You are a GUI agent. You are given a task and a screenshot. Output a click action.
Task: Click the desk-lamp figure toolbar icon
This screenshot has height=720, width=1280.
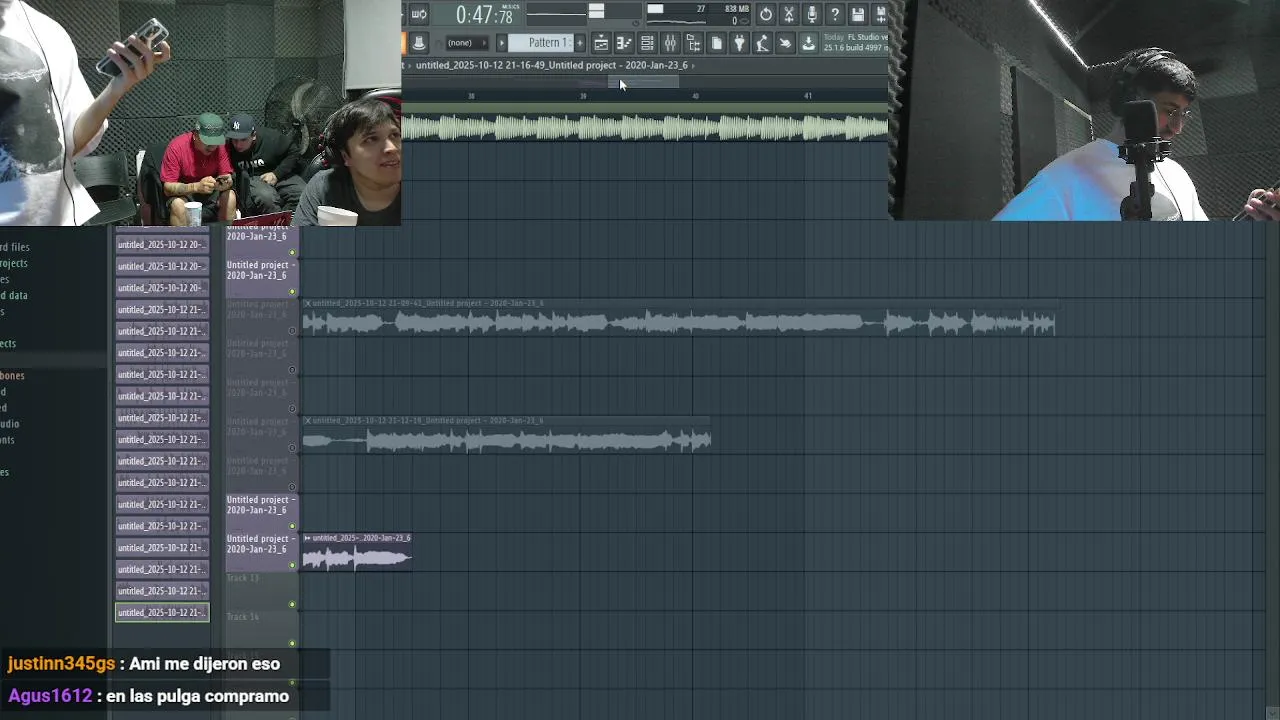pyautogui.click(x=762, y=43)
